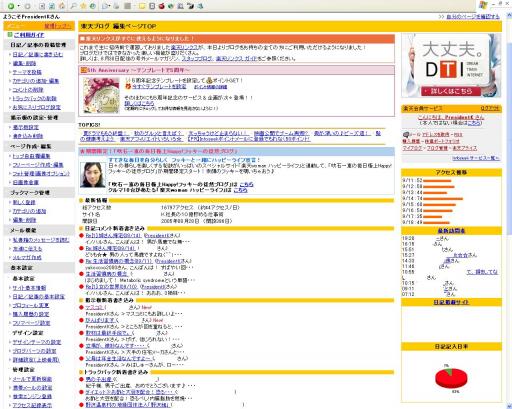
Task: Open プロフィール変更 sidebar link
Action: point(31,305)
